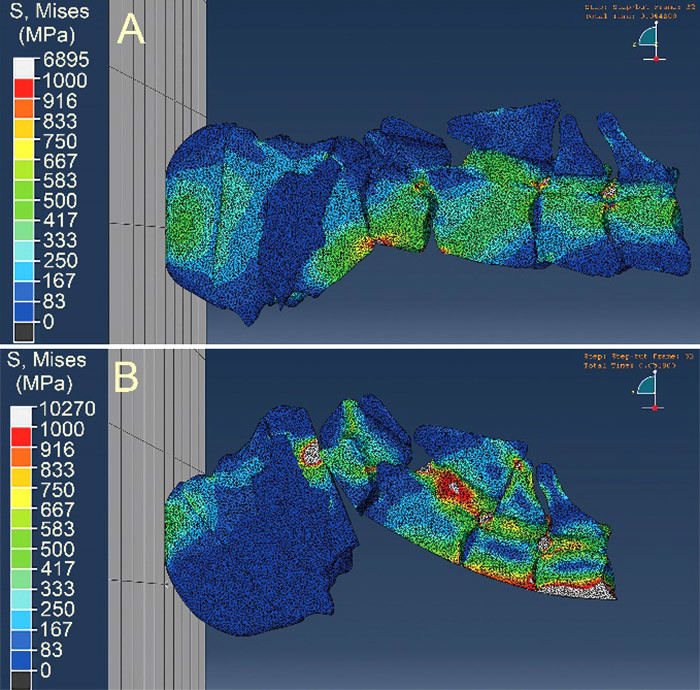Click the 167 value in panel B legend
Screen dimensions: 700x690
click(x=57, y=629)
